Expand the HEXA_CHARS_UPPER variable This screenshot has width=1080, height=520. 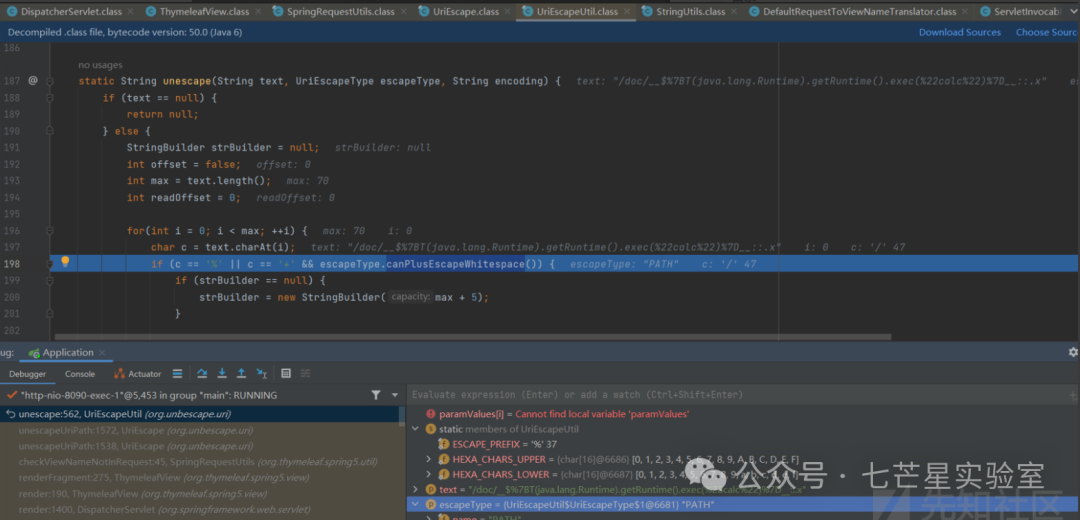[430, 459]
